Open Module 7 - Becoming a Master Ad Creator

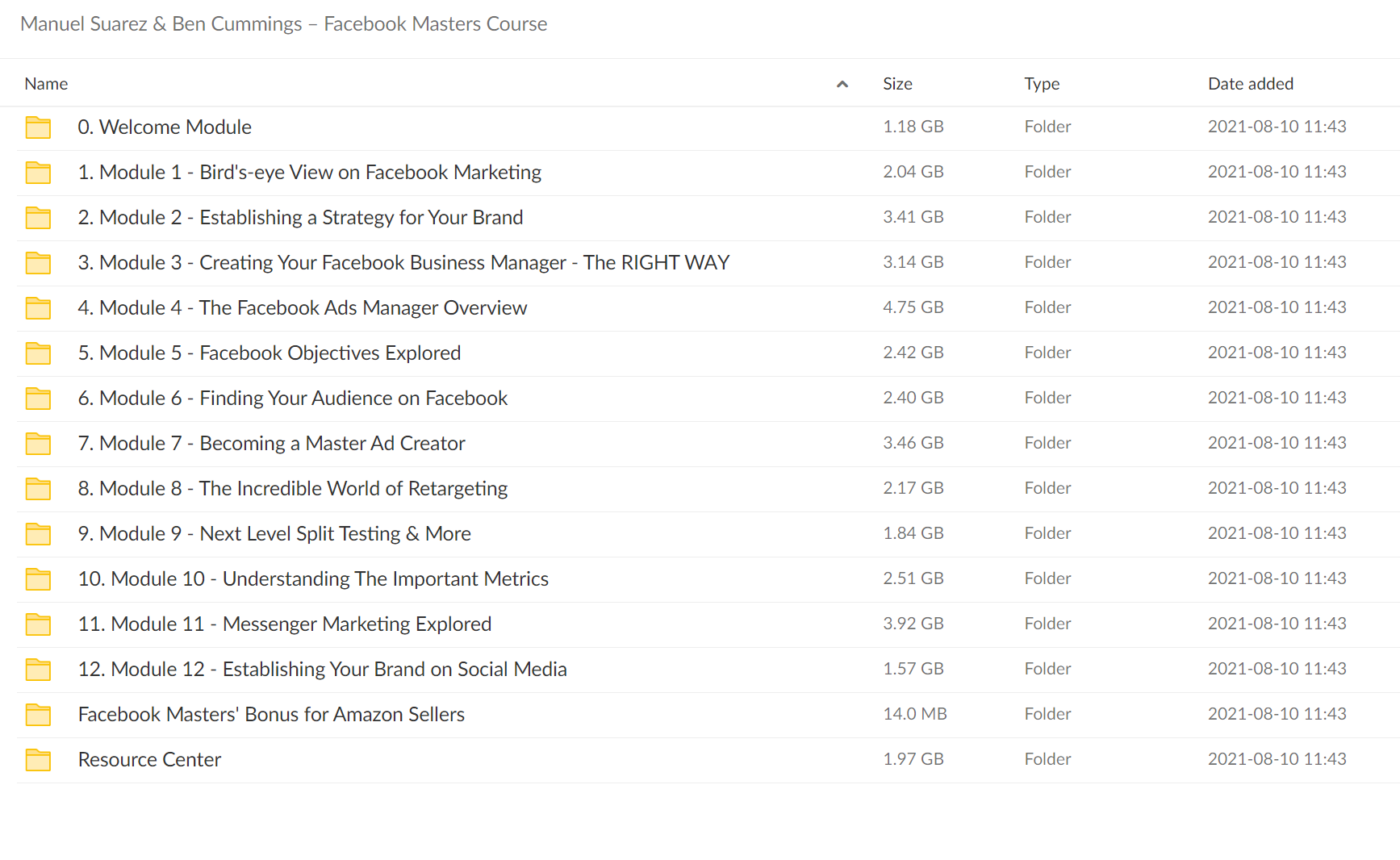point(271,444)
